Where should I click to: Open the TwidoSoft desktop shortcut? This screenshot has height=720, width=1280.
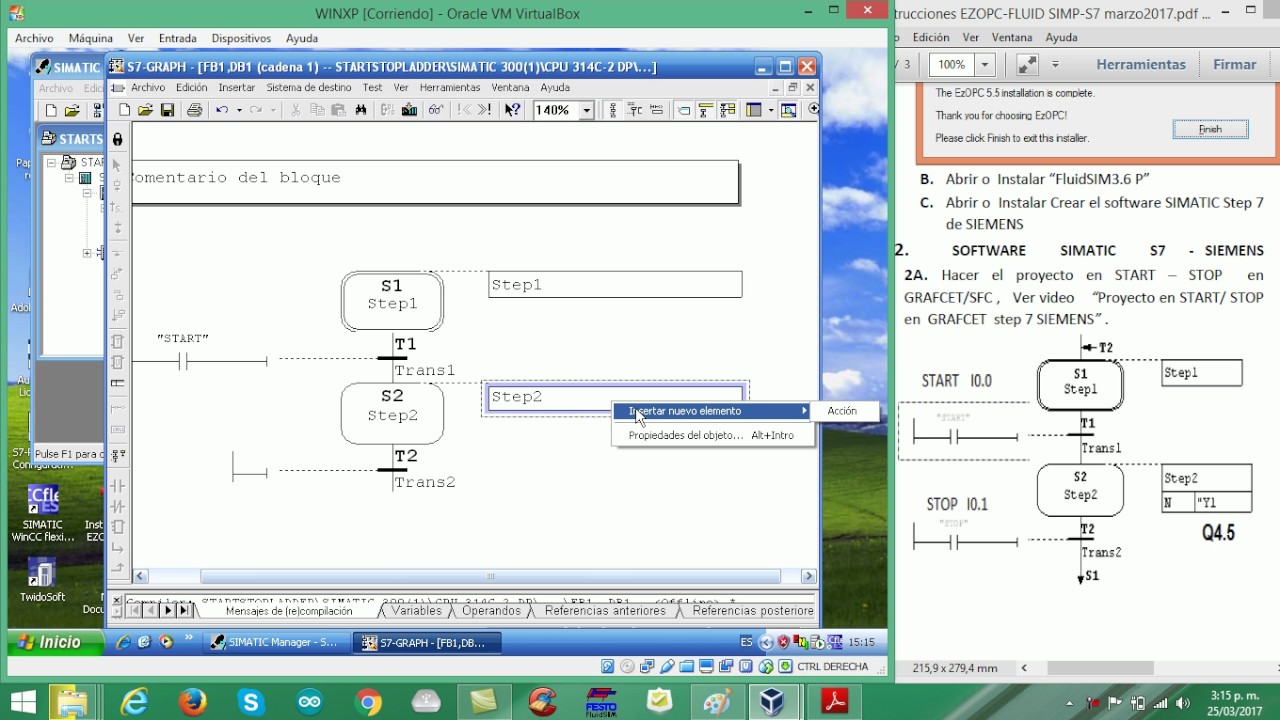[x=42, y=580]
